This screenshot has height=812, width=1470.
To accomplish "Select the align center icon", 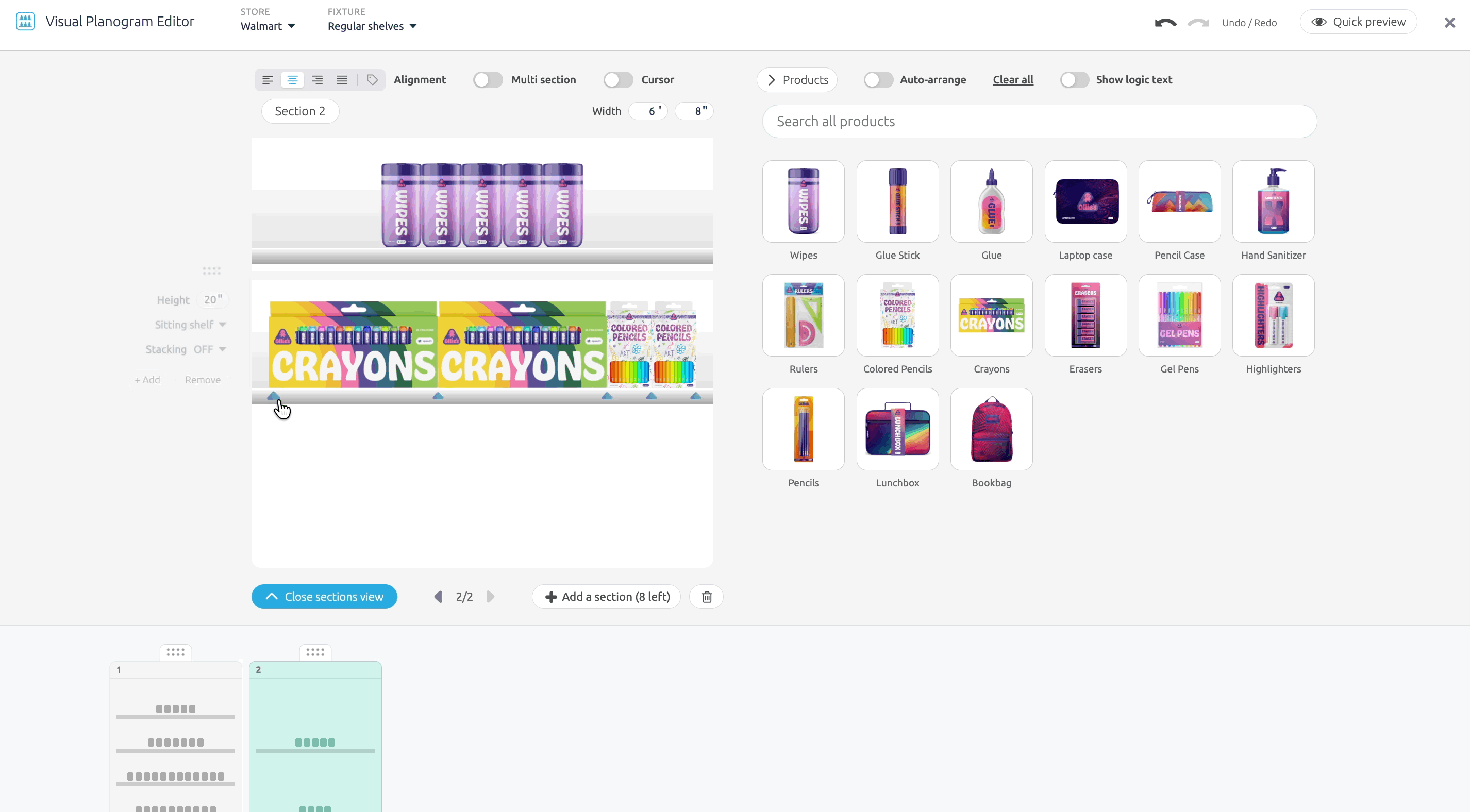I will [292, 80].
